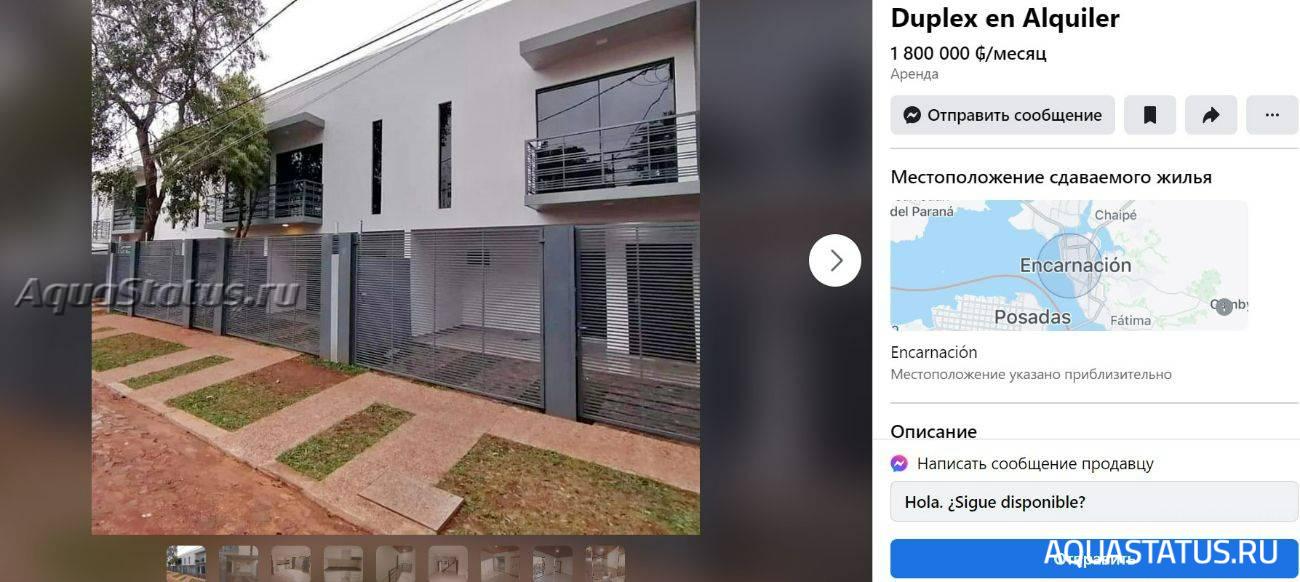Click the map info icon
1300x582 pixels.
coord(1224,307)
